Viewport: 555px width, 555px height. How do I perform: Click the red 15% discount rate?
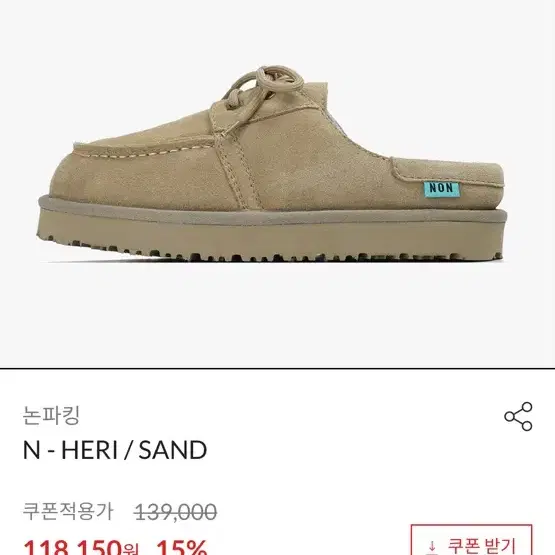[x=182, y=547]
